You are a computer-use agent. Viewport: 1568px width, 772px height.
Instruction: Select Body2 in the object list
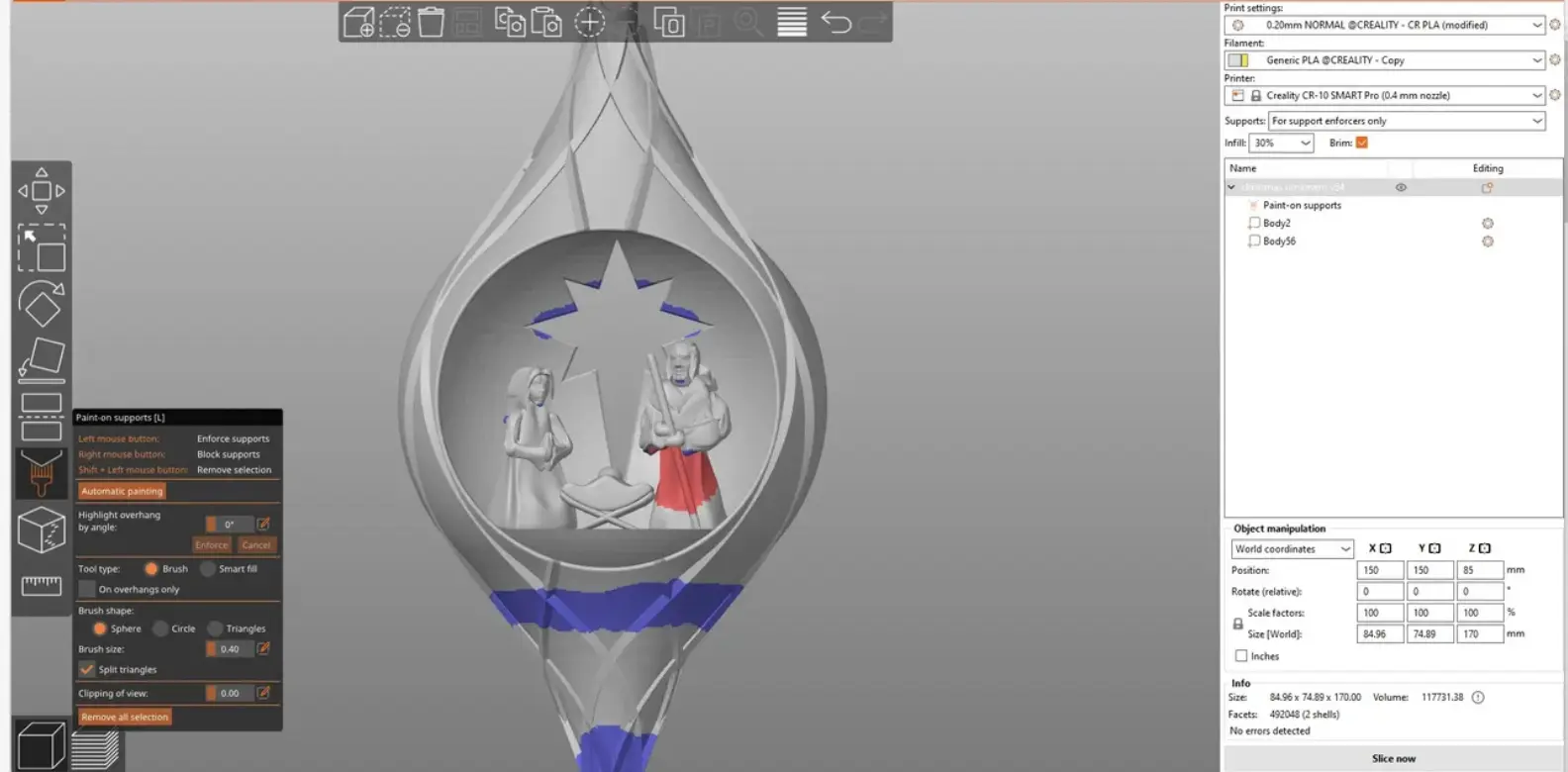[1276, 224]
